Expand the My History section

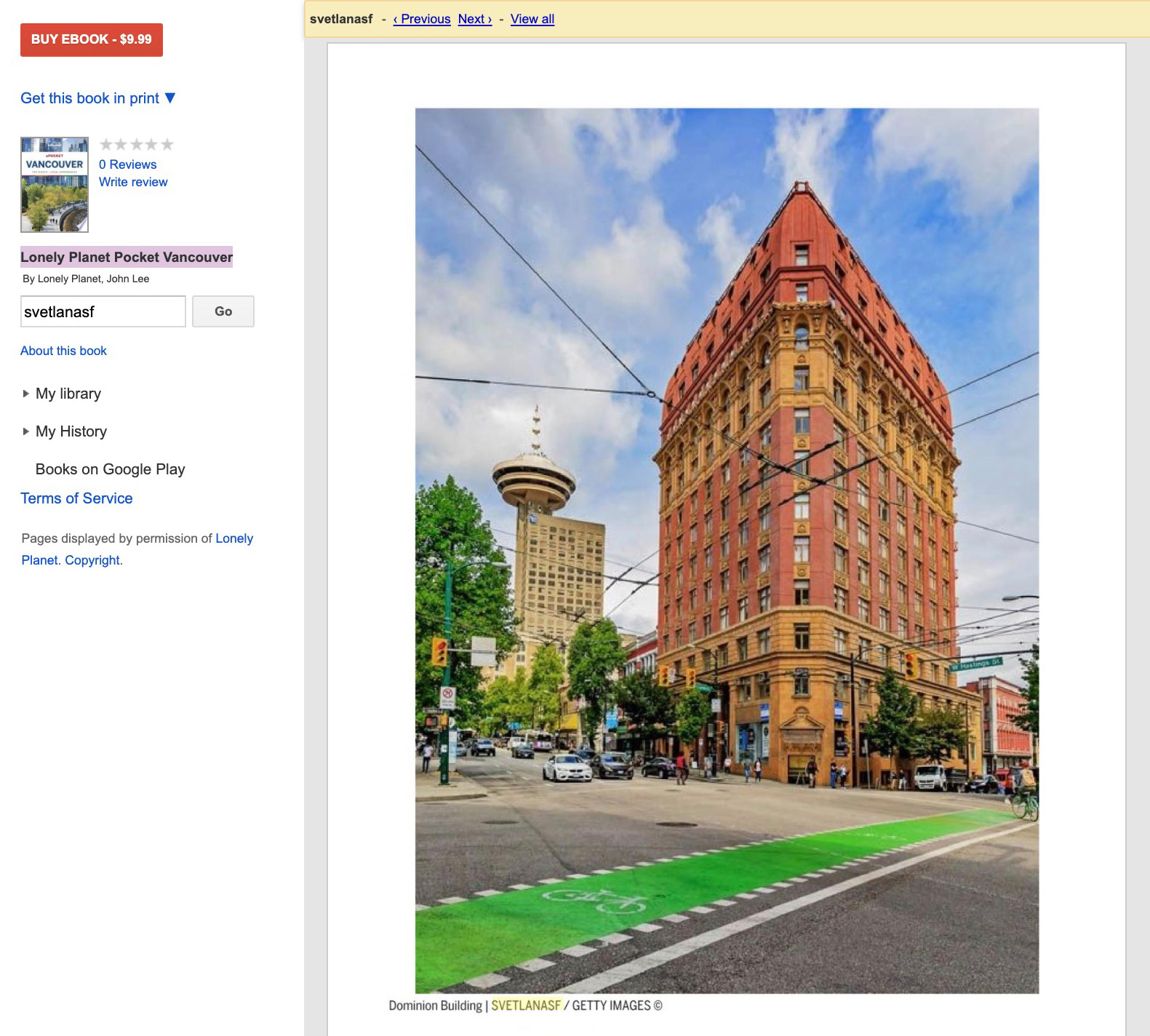pyautogui.click(x=65, y=431)
